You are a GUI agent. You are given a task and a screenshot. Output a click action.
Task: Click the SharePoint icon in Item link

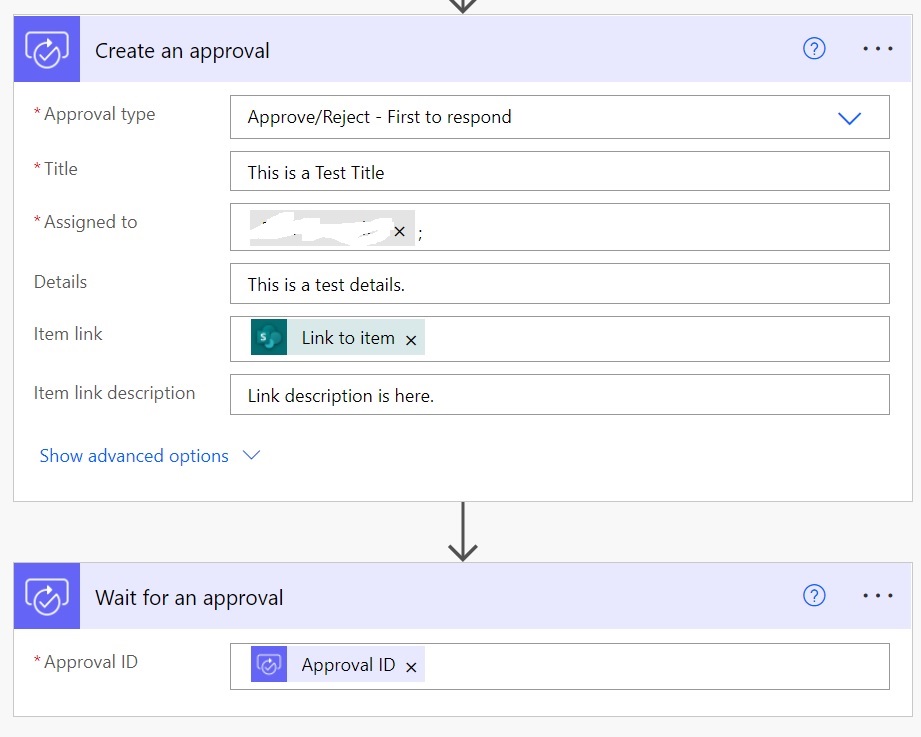tap(269, 338)
